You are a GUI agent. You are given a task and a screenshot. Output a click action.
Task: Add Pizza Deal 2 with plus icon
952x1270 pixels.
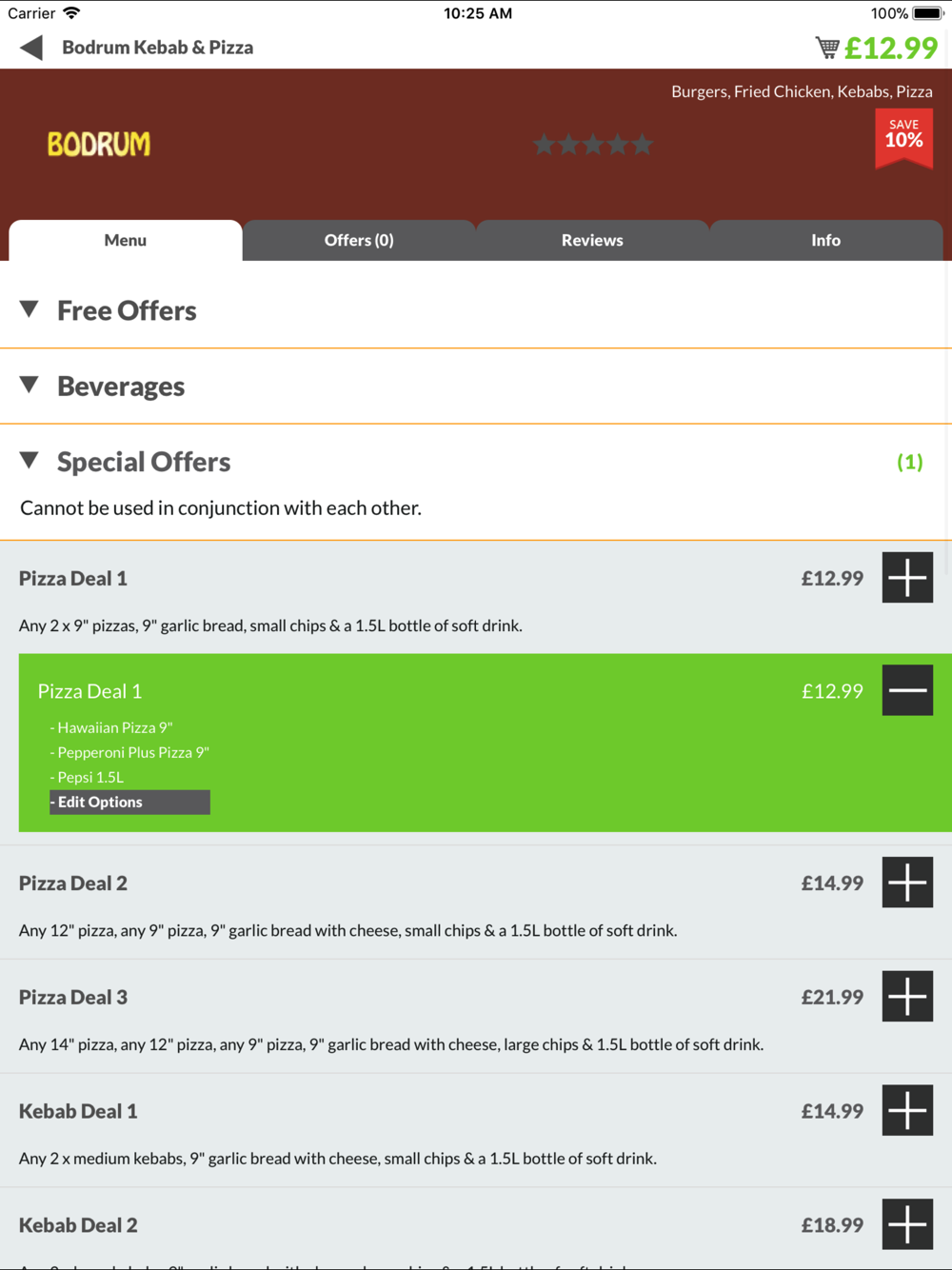click(907, 883)
